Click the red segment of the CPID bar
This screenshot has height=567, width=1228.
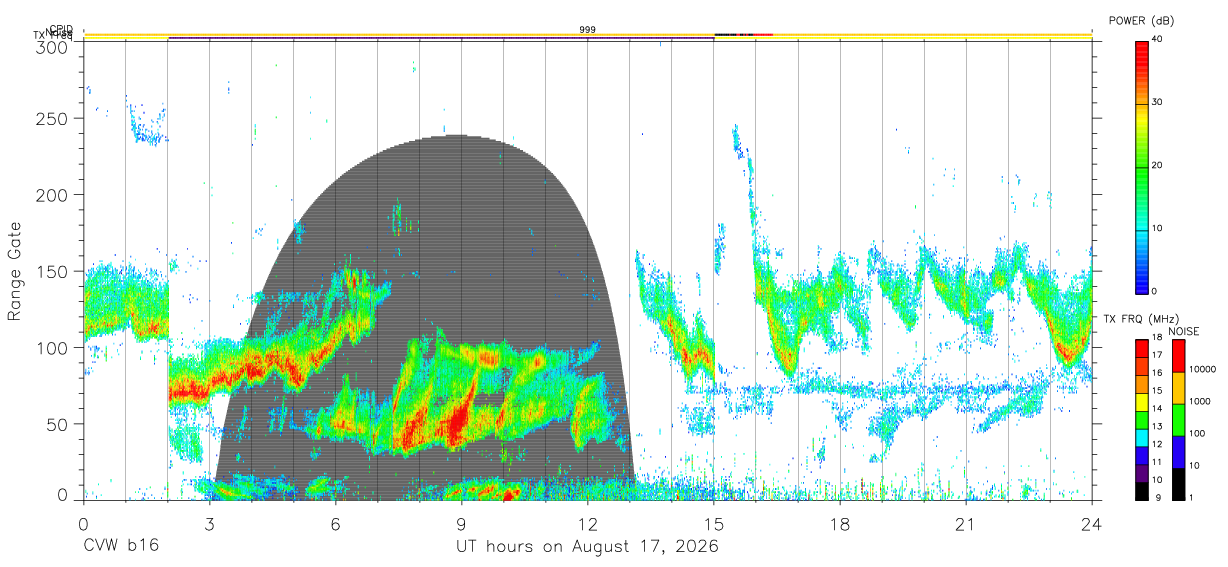point(764,35)
